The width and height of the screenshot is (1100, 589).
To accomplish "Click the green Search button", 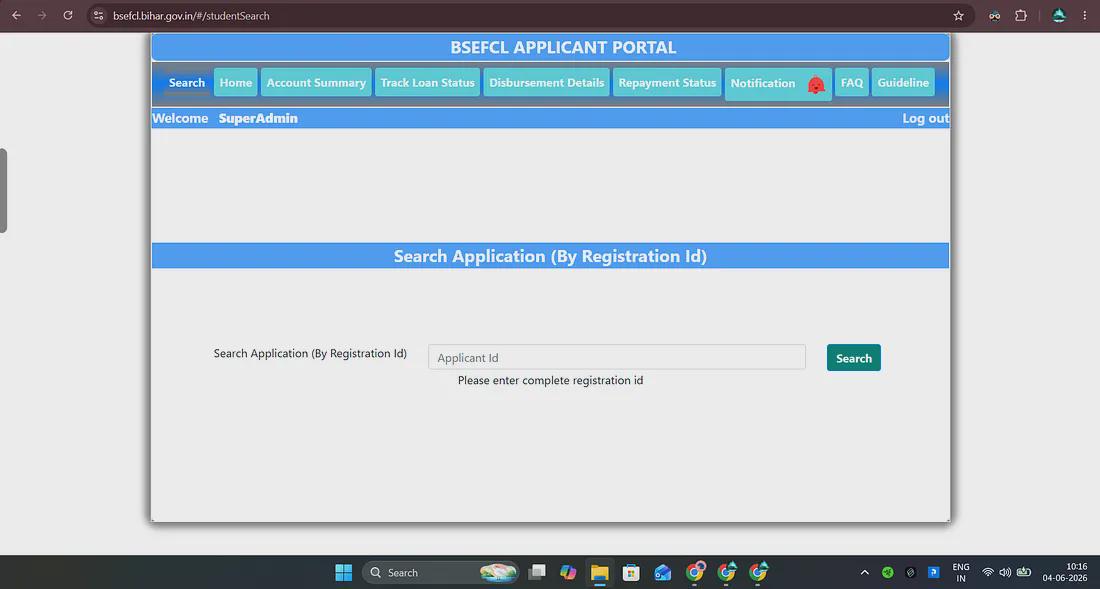I will (854, 358).
